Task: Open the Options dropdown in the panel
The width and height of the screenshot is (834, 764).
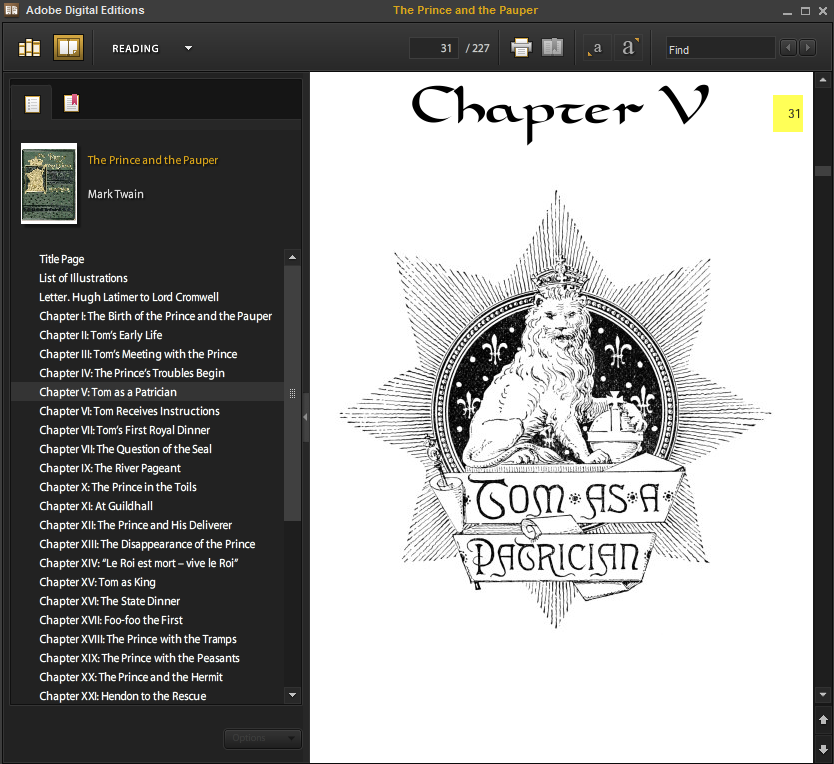Action: [261, 738]
